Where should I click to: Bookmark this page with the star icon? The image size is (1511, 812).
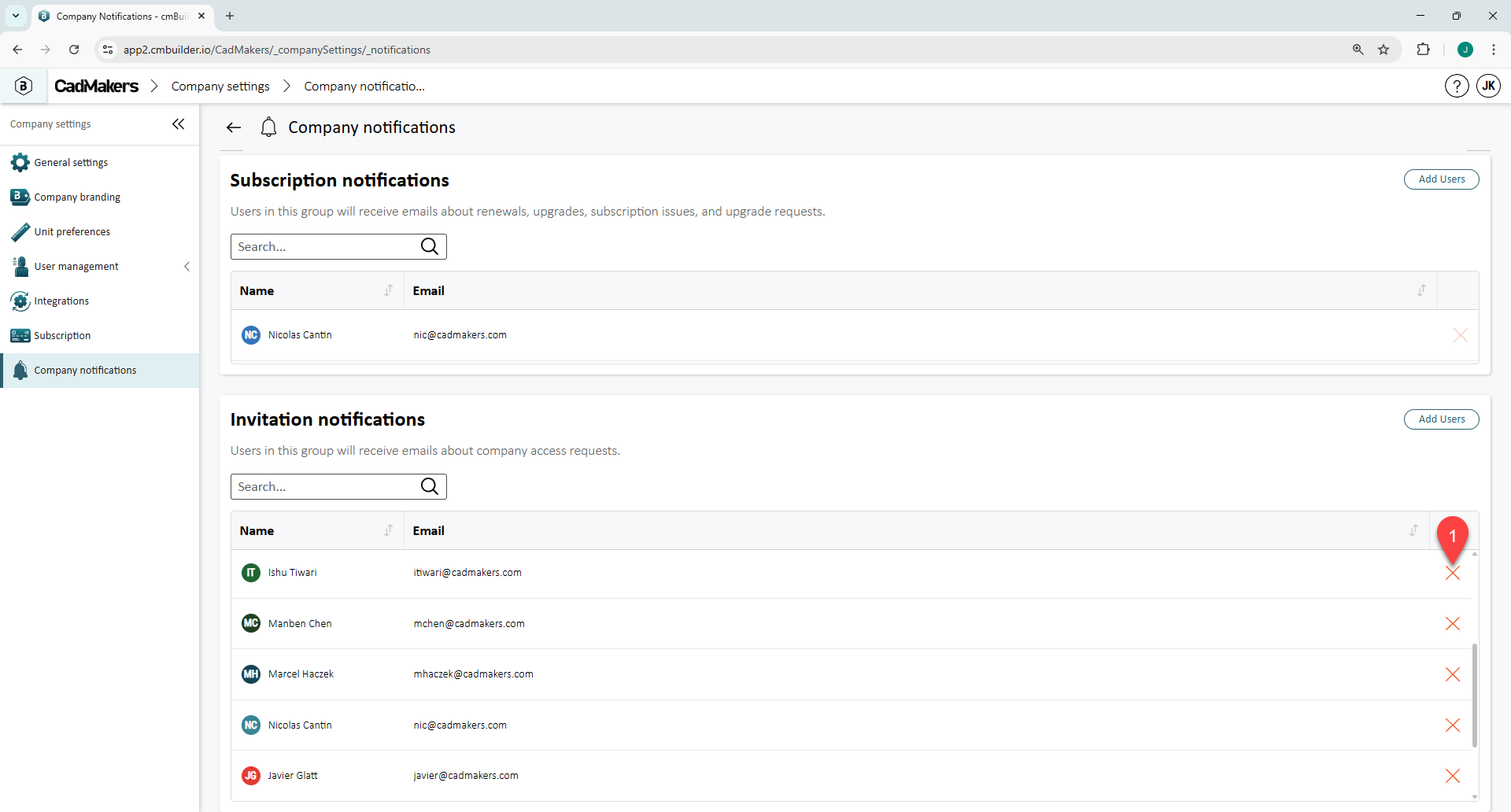tap(1384, 50)
